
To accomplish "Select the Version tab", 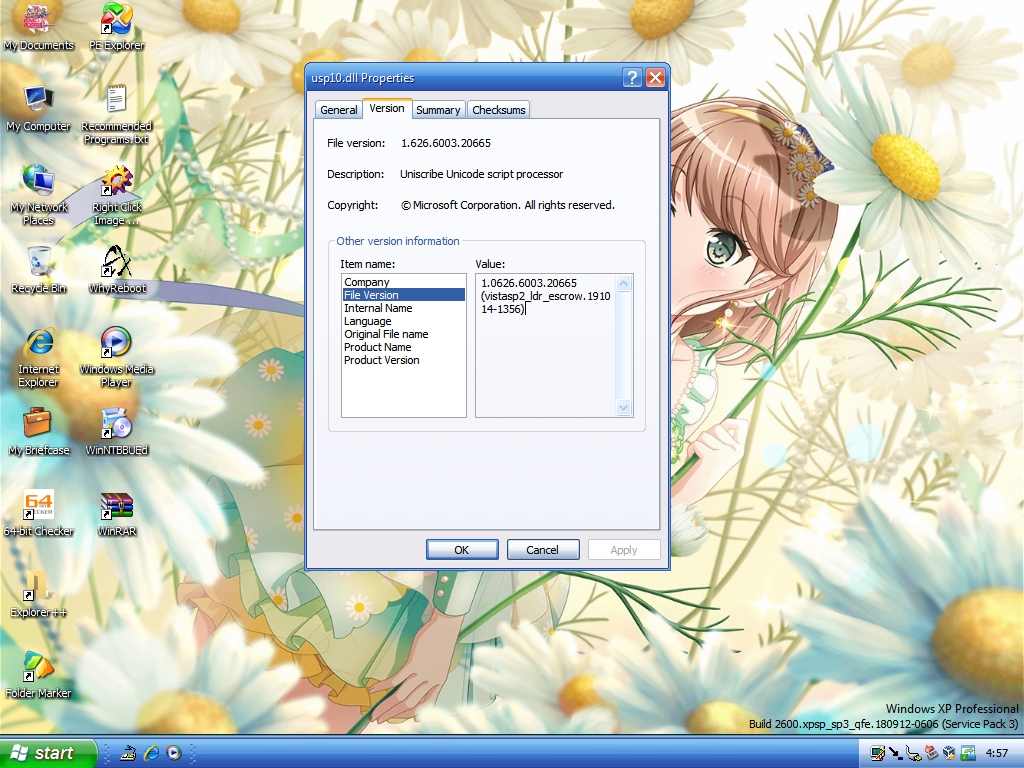I will [x=387, y=108].
